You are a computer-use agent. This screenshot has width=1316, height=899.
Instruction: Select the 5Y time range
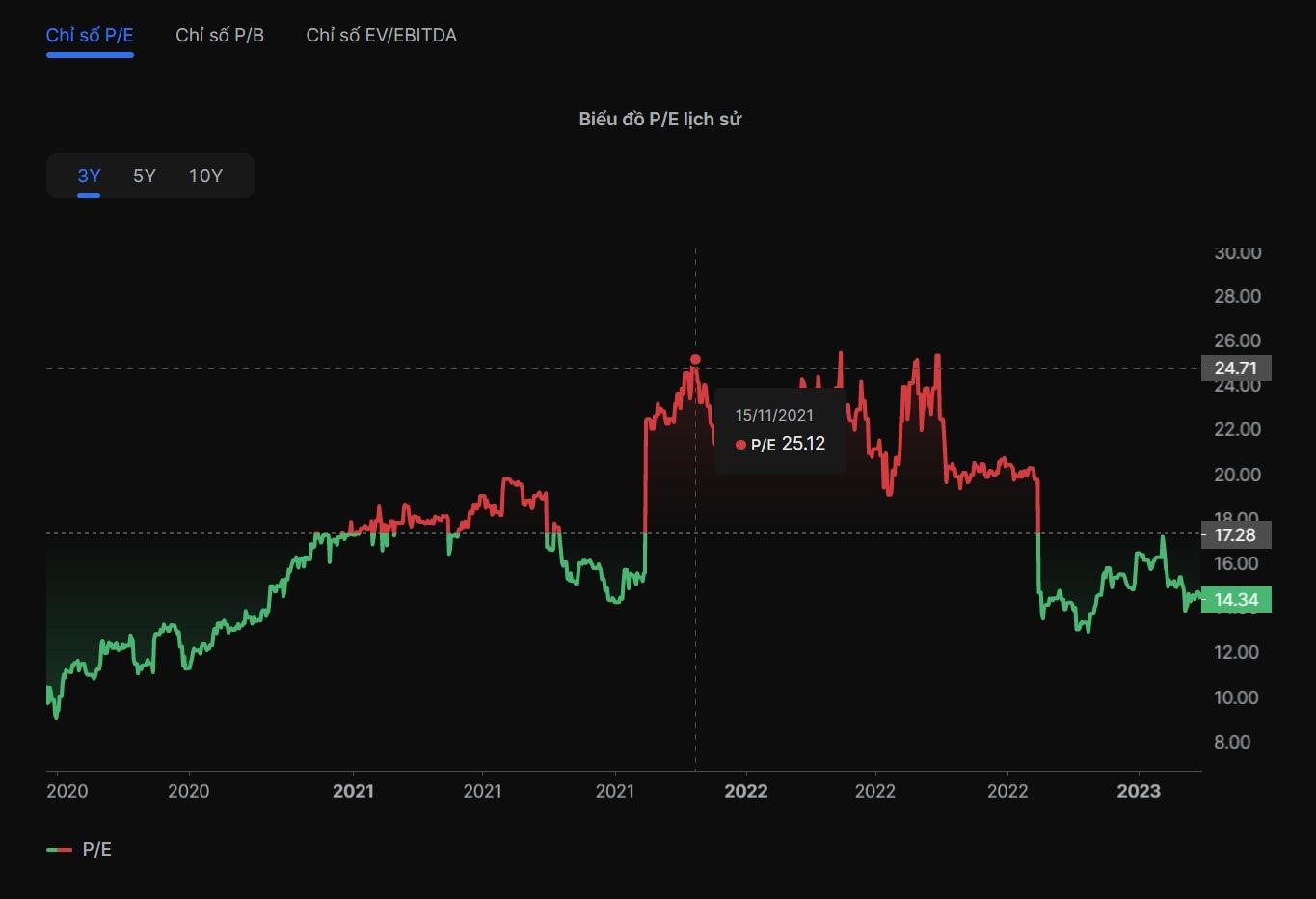click(145, 176)
